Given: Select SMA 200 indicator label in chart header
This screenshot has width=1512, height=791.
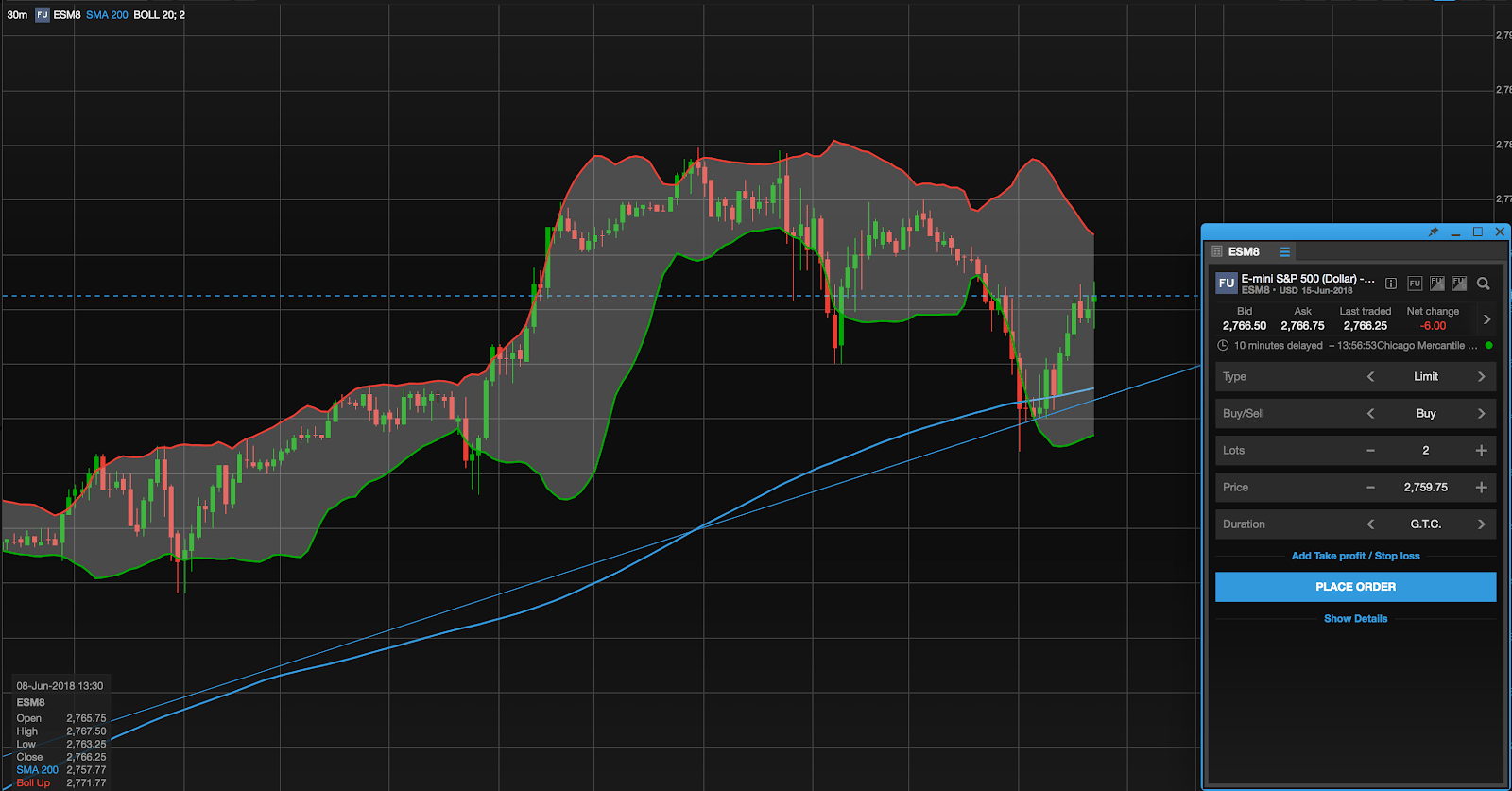Looking at the screenshot, I should [107, 15].
